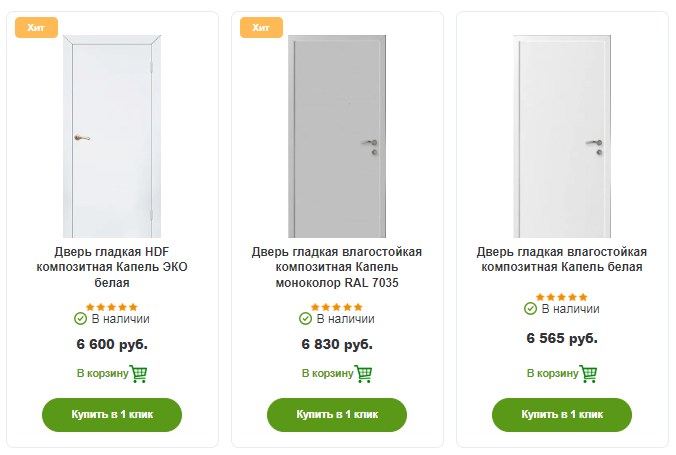Viewport: 676px width, 455px height.
Task: Buy the 6 600 руб. door in one click
Action: coord(112,414)
